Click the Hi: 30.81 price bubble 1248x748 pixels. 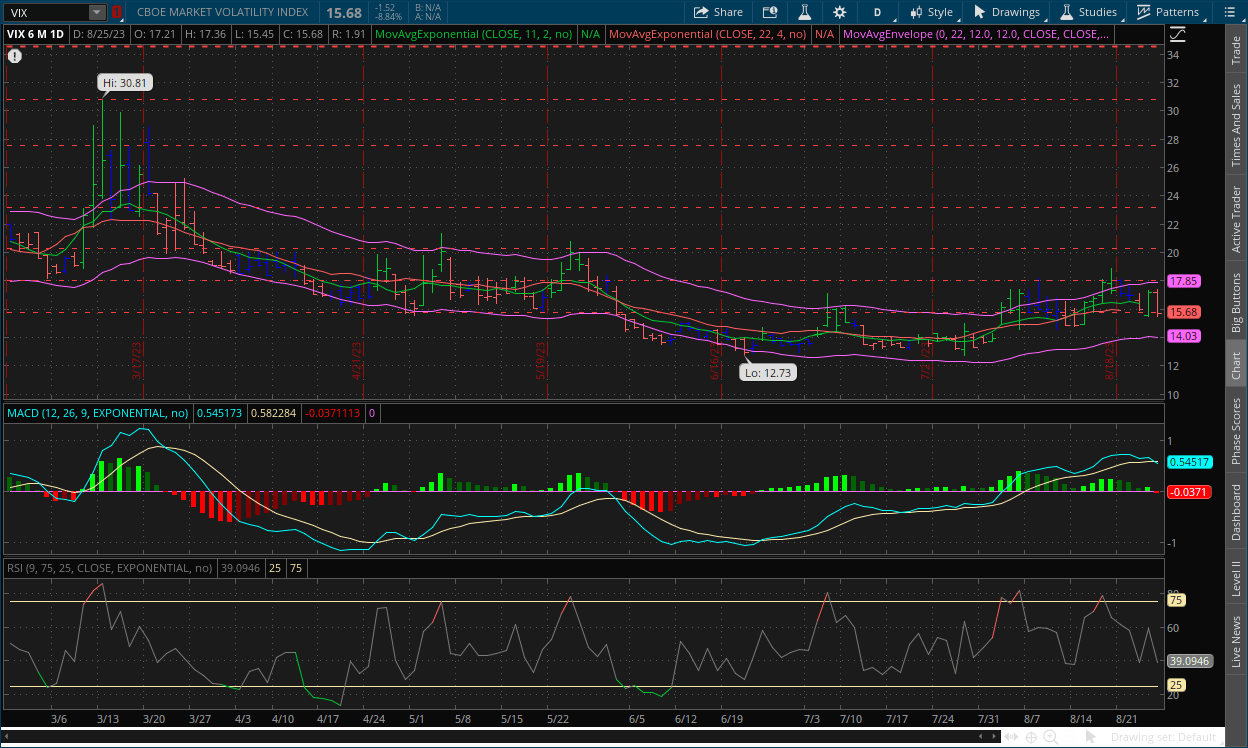click(x=126, y=83)
